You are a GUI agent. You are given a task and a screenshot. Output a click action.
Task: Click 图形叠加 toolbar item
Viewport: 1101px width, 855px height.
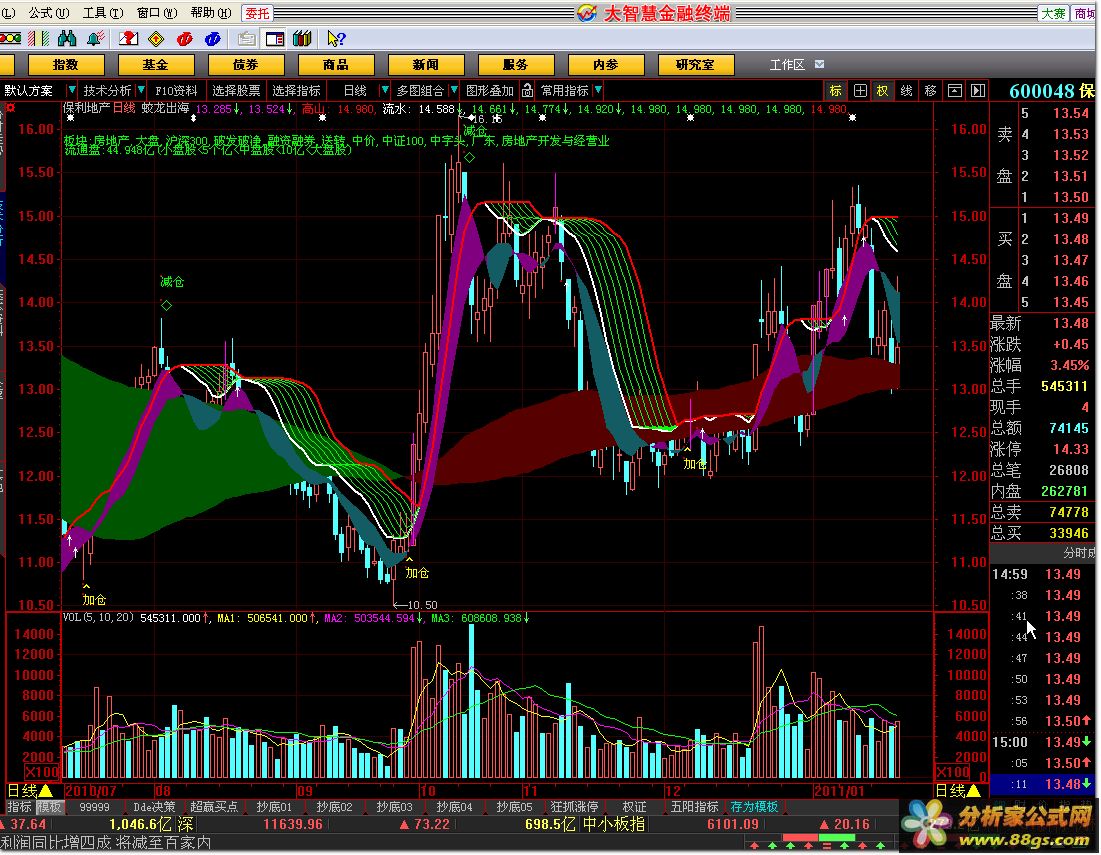point(489,91)
